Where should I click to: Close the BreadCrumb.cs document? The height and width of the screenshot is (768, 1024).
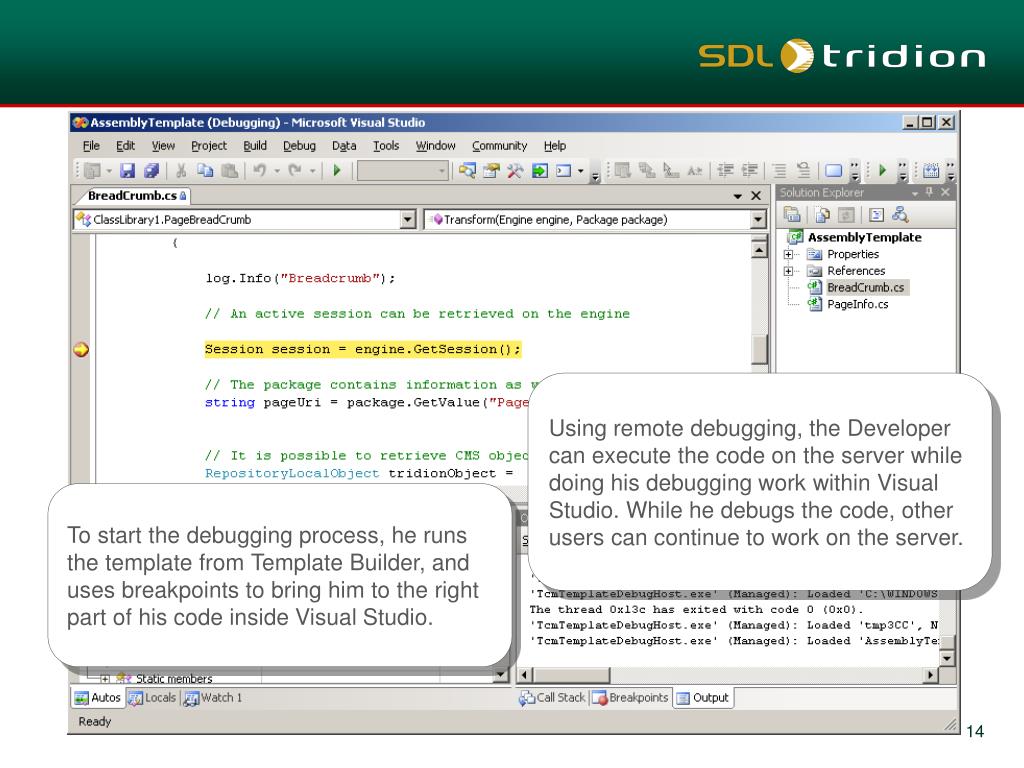click(x=756, y=196)
